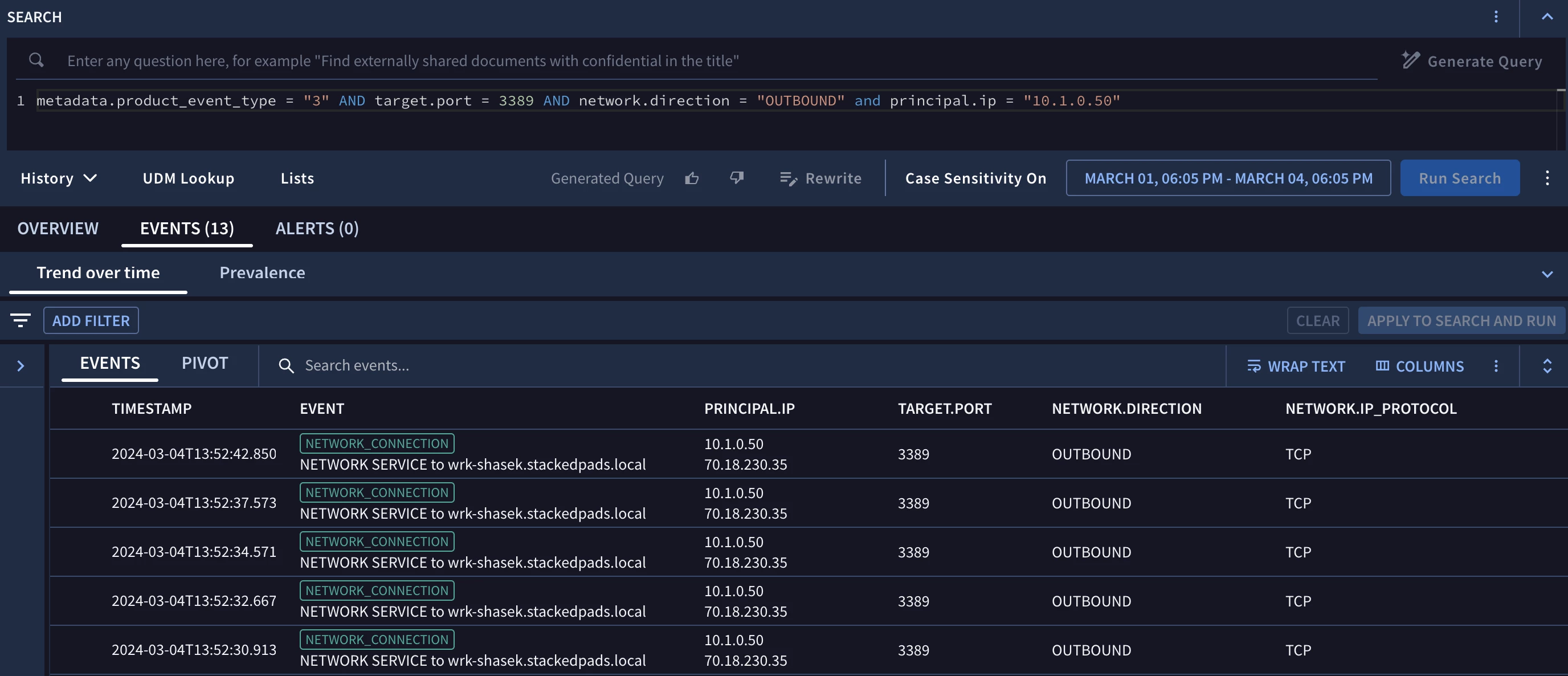Collapse the Search panel with top chevron
Image resolution: width=1568 pixels, height=676 pixels.
click(1547, 17)
